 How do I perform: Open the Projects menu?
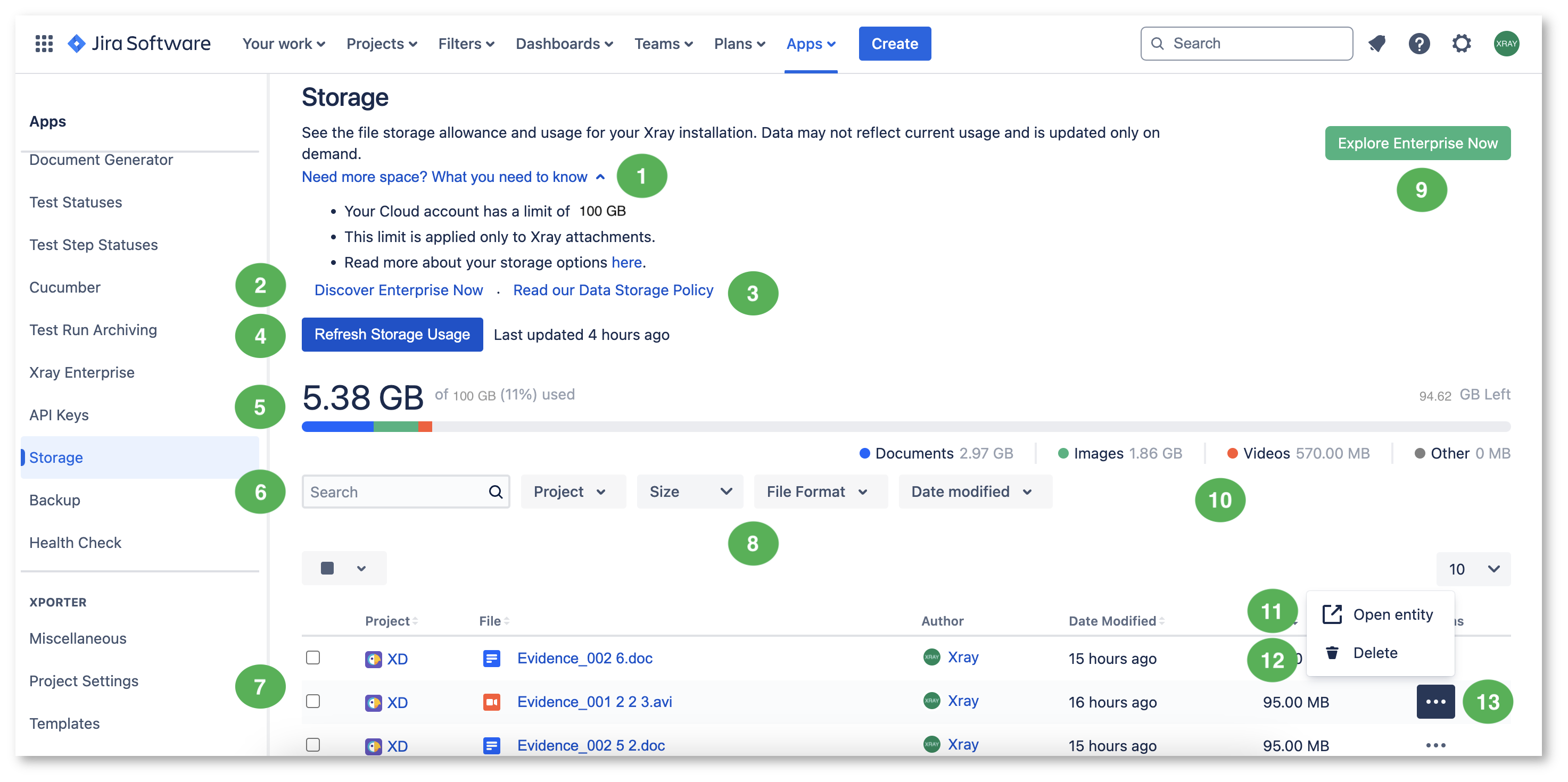[382, 44]
